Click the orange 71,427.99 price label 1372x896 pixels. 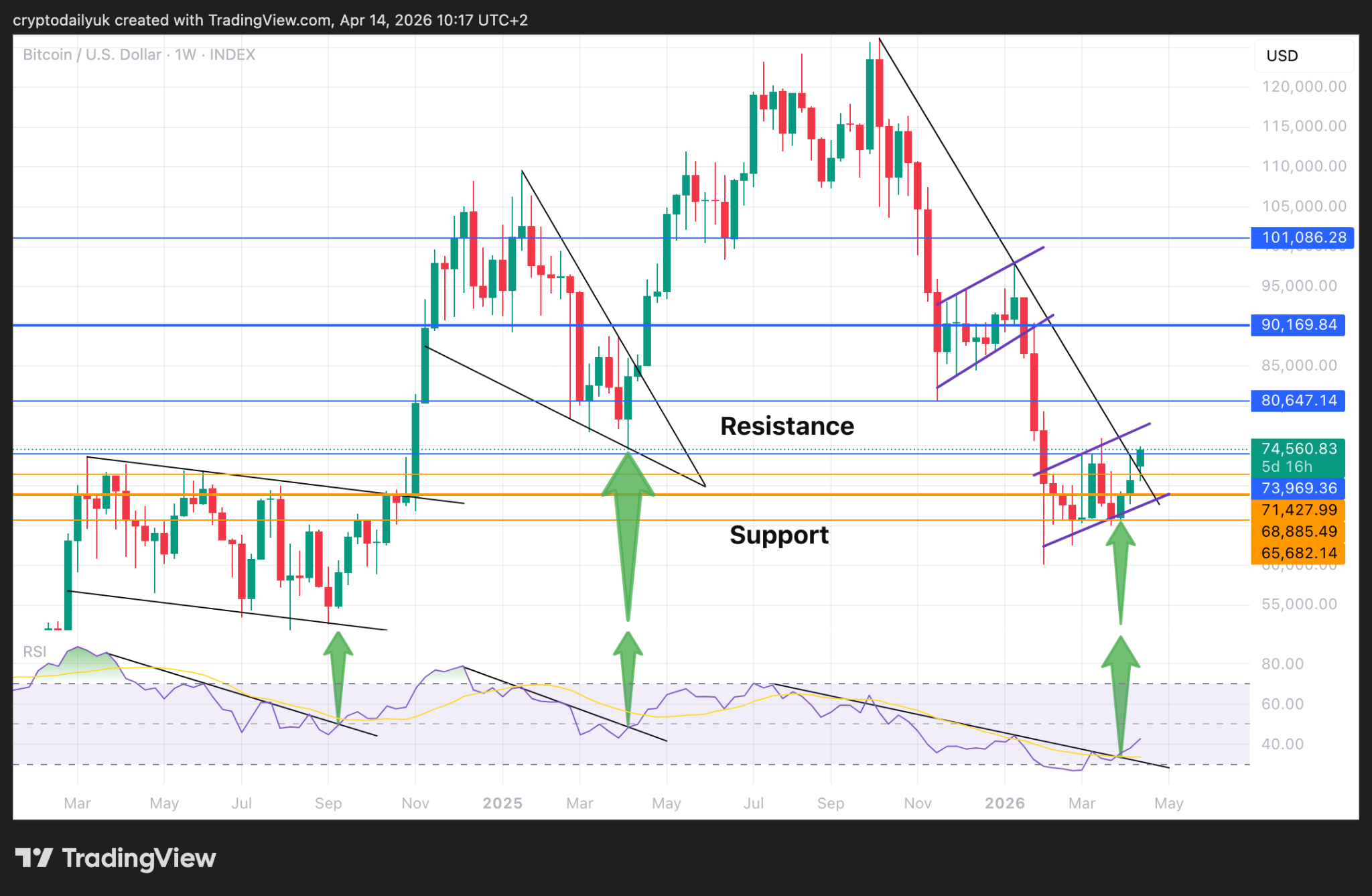point(1298,509)
